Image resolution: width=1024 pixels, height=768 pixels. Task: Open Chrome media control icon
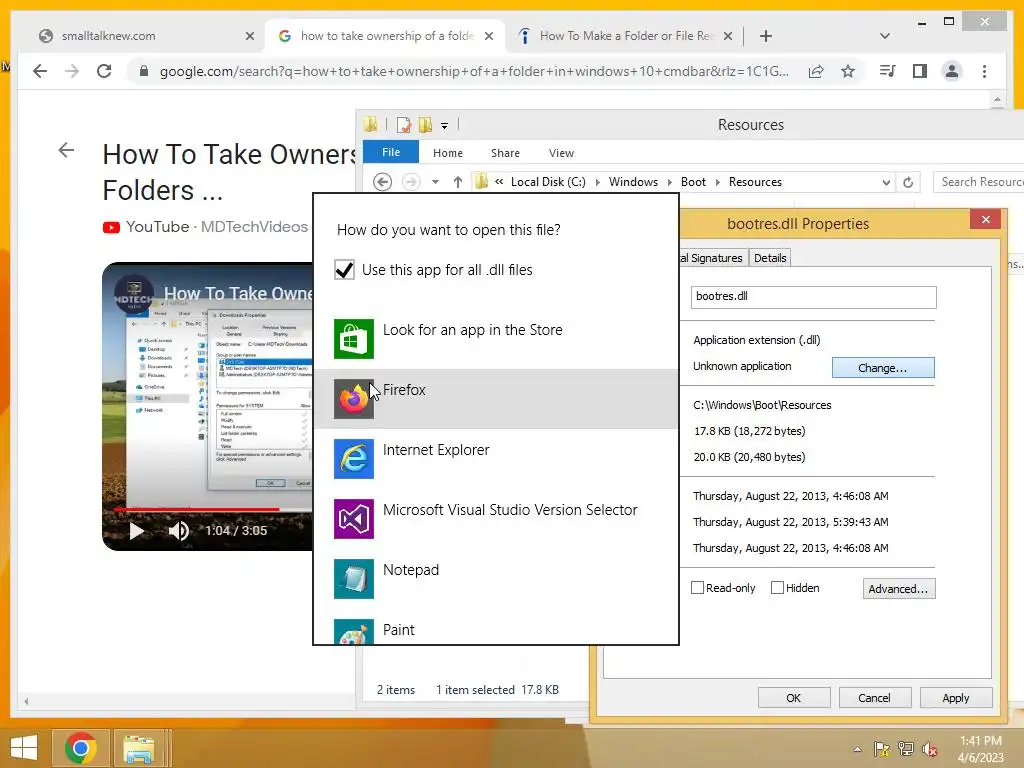pyautogui.click(x=888, y=71)
